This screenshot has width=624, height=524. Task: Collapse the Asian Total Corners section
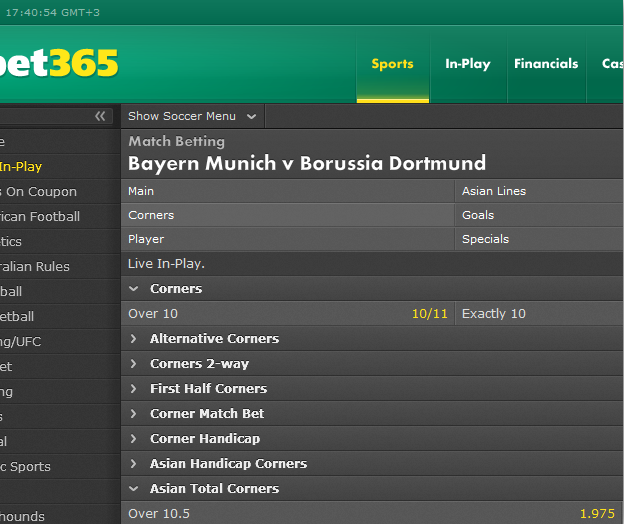[372, 489]
